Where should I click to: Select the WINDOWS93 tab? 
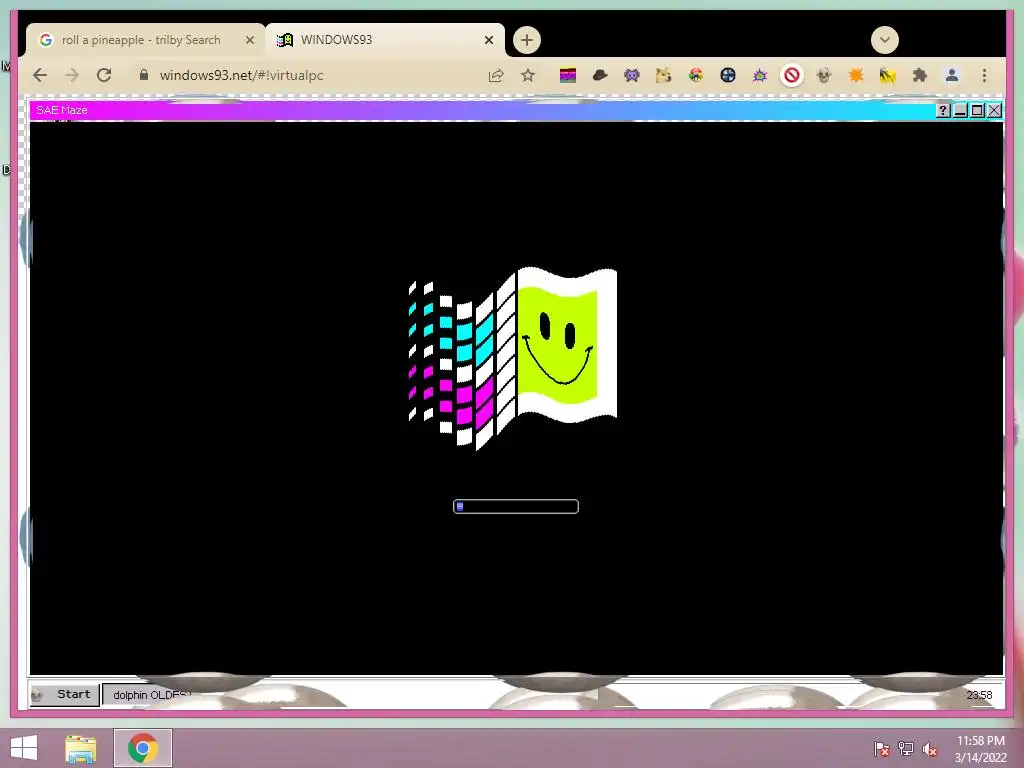385,40
